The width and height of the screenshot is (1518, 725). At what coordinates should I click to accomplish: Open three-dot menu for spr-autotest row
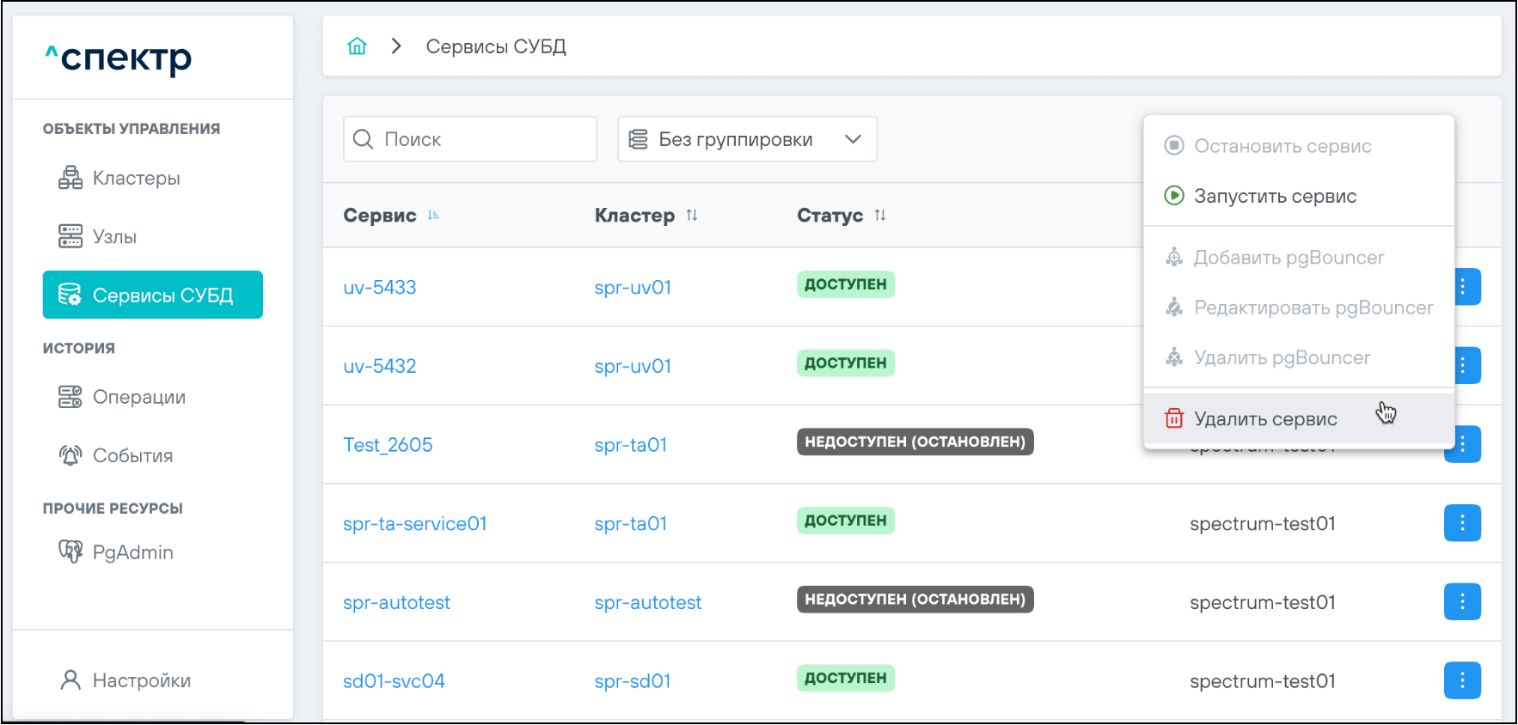point(1462,602)
